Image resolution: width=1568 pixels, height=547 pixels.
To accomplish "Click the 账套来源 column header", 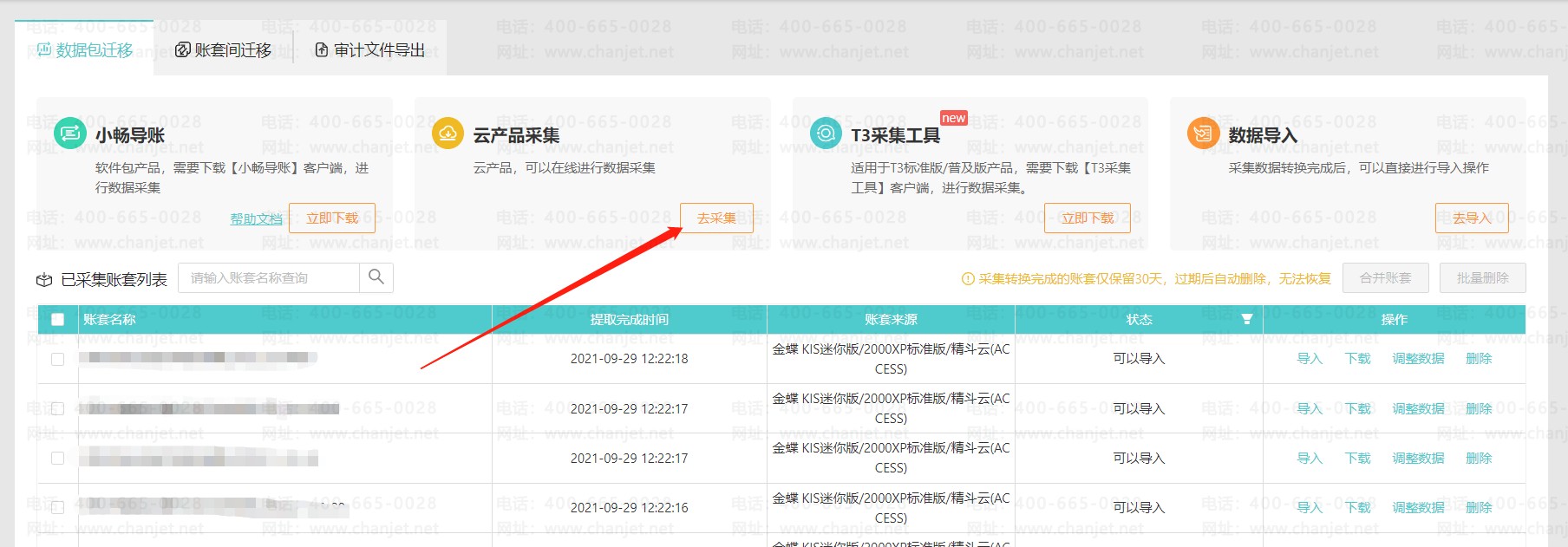I will pos(891,320).
